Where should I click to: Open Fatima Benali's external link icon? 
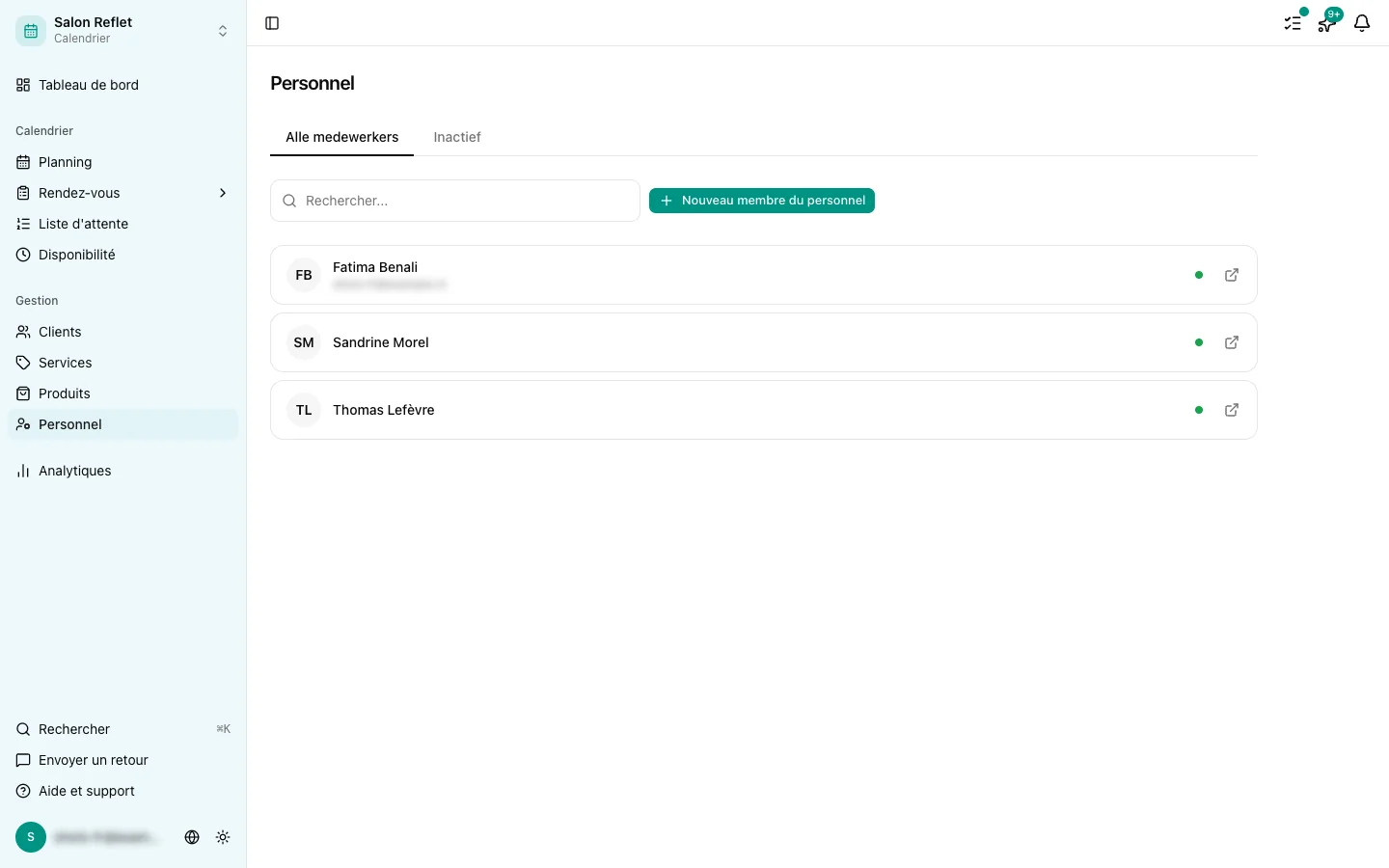[x=1232, y=275]
